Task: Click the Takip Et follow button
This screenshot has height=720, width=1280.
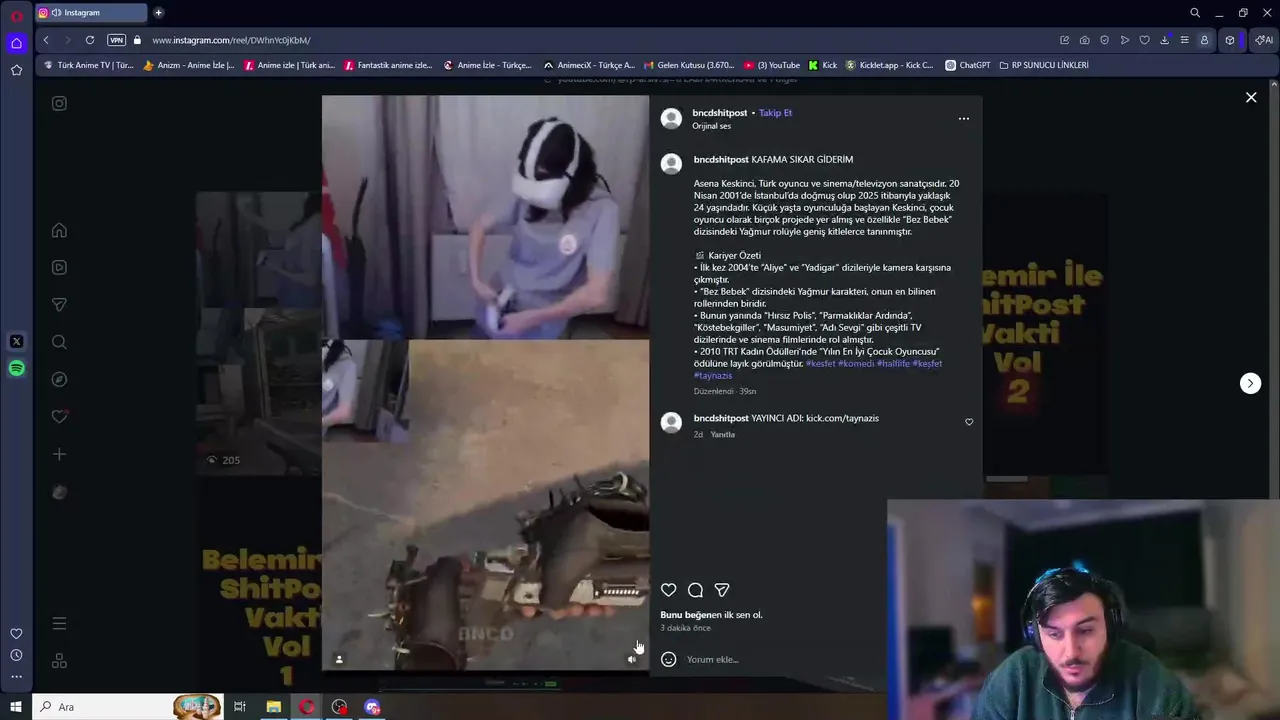Action: pos(775,113)
